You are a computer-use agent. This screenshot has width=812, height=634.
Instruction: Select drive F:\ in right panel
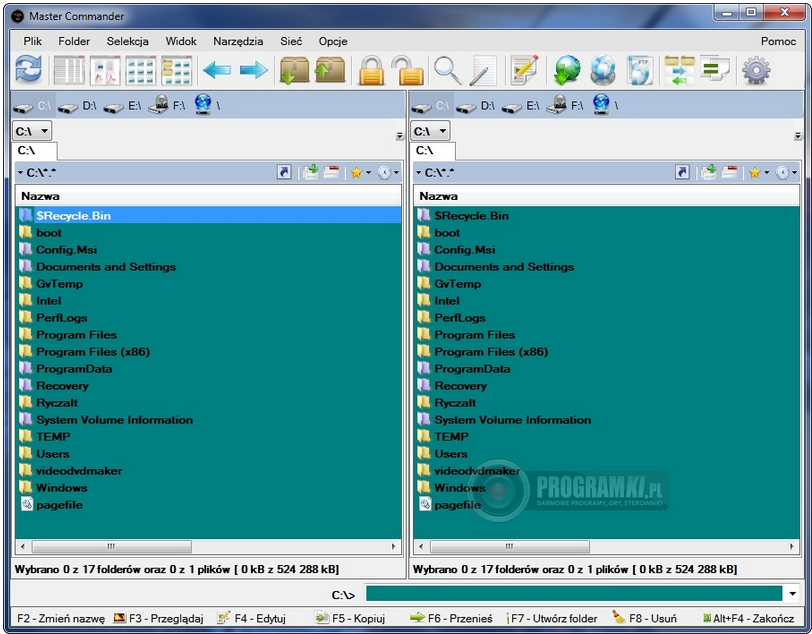(x=564, y=105)
